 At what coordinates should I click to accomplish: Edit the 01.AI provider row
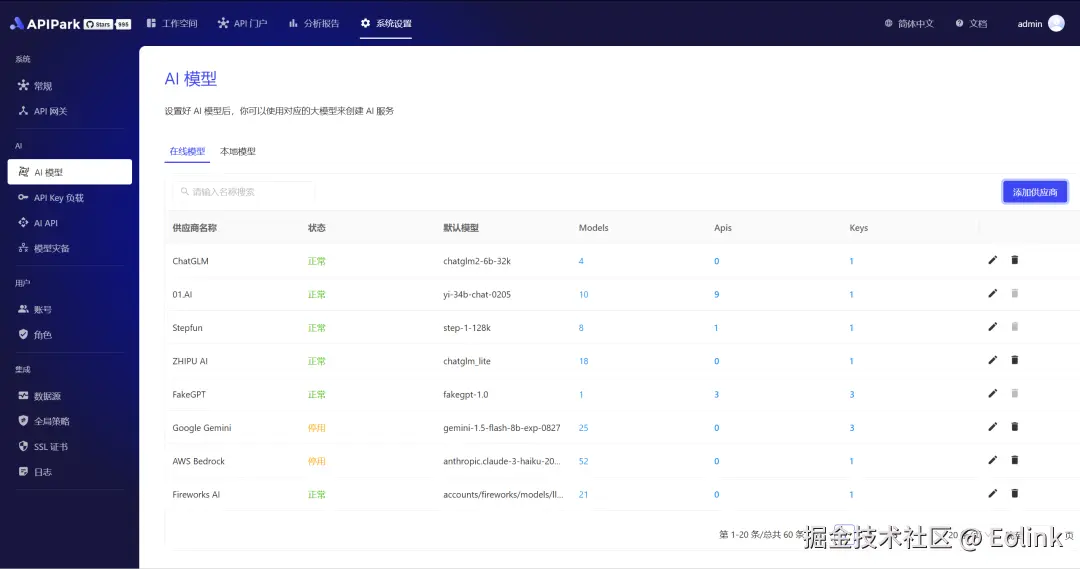click(x=993, y=293)
